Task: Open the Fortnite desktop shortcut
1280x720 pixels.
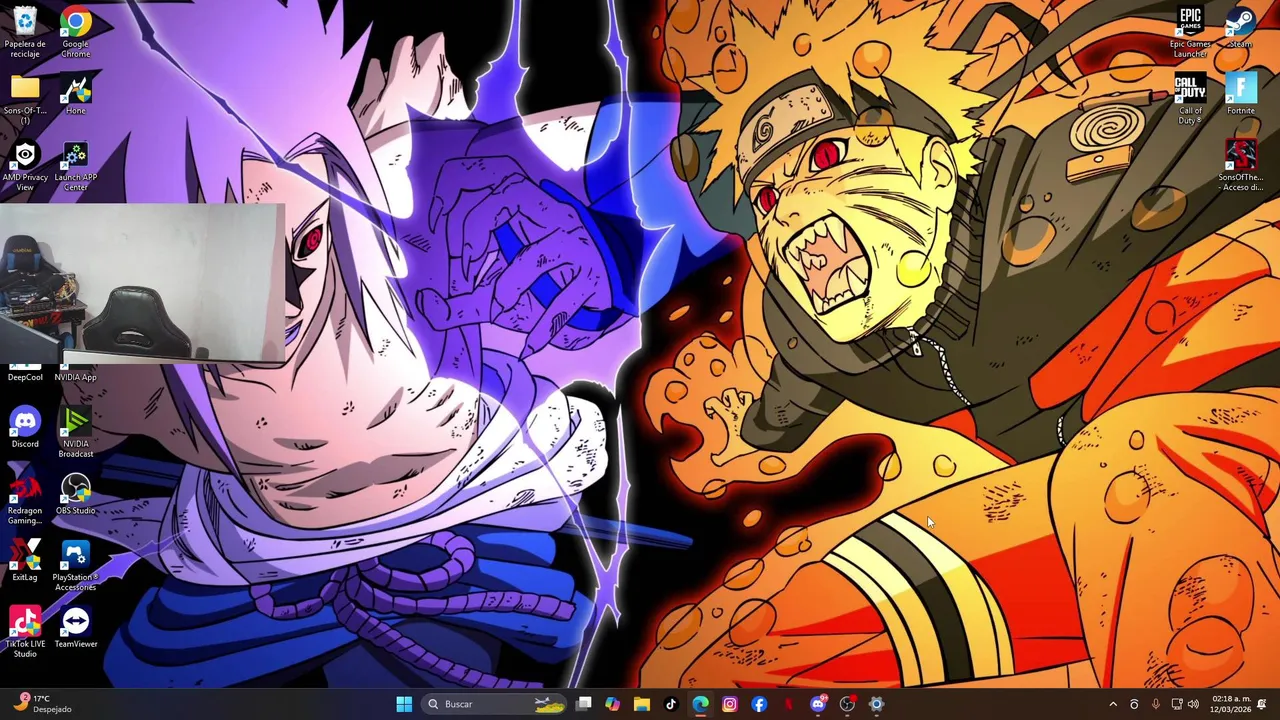Action: click(1240, 95)
